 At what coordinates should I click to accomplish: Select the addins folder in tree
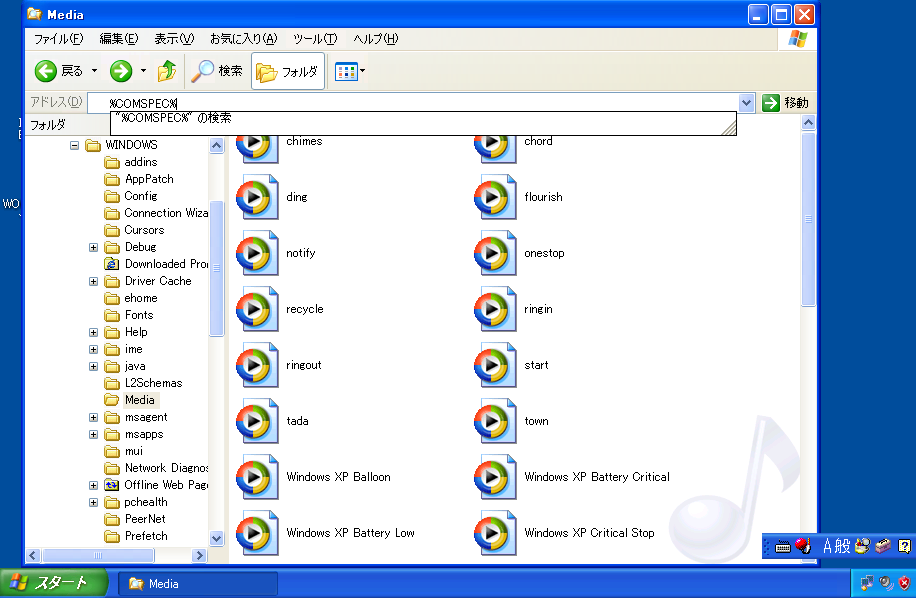click(x=140, y=162)
